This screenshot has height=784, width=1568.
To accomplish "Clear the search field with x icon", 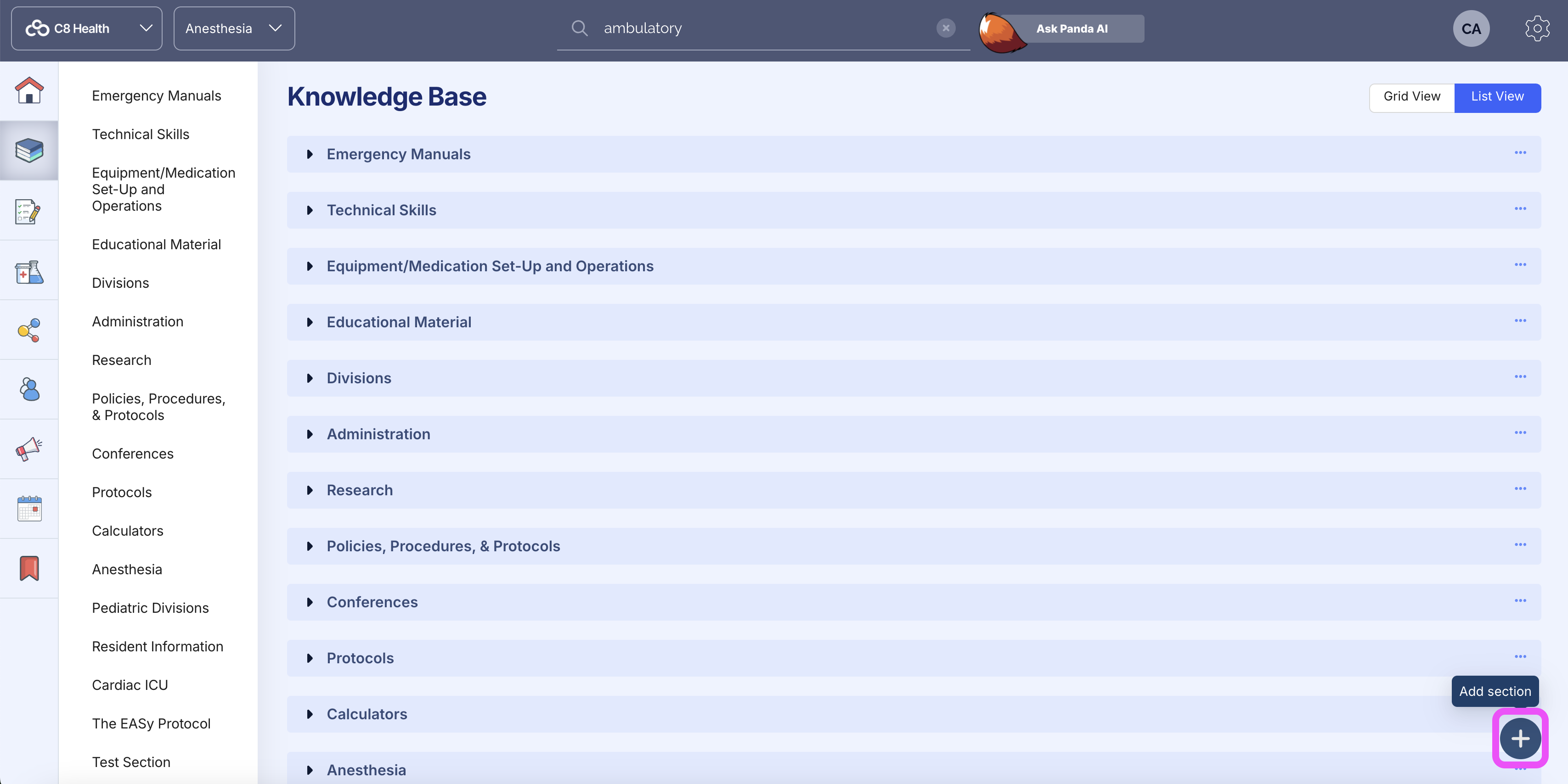I will tap(946, 28).
